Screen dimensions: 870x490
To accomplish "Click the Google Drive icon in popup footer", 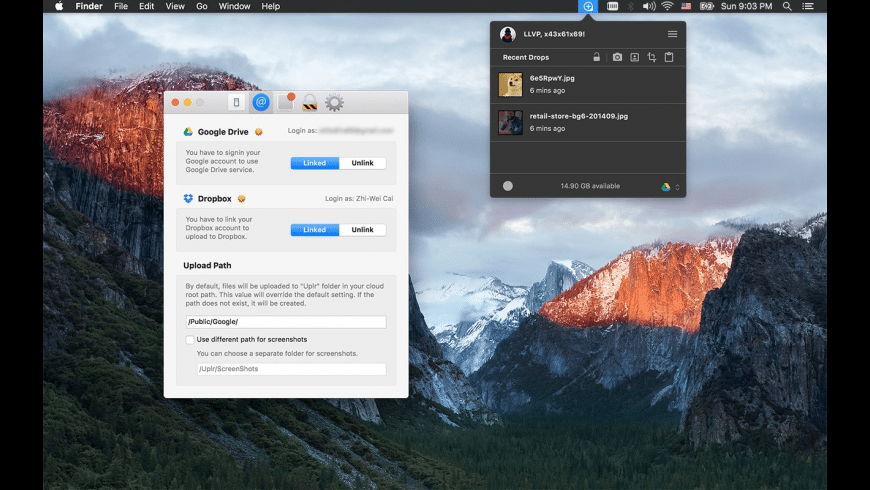I will (x=665, y=187).
